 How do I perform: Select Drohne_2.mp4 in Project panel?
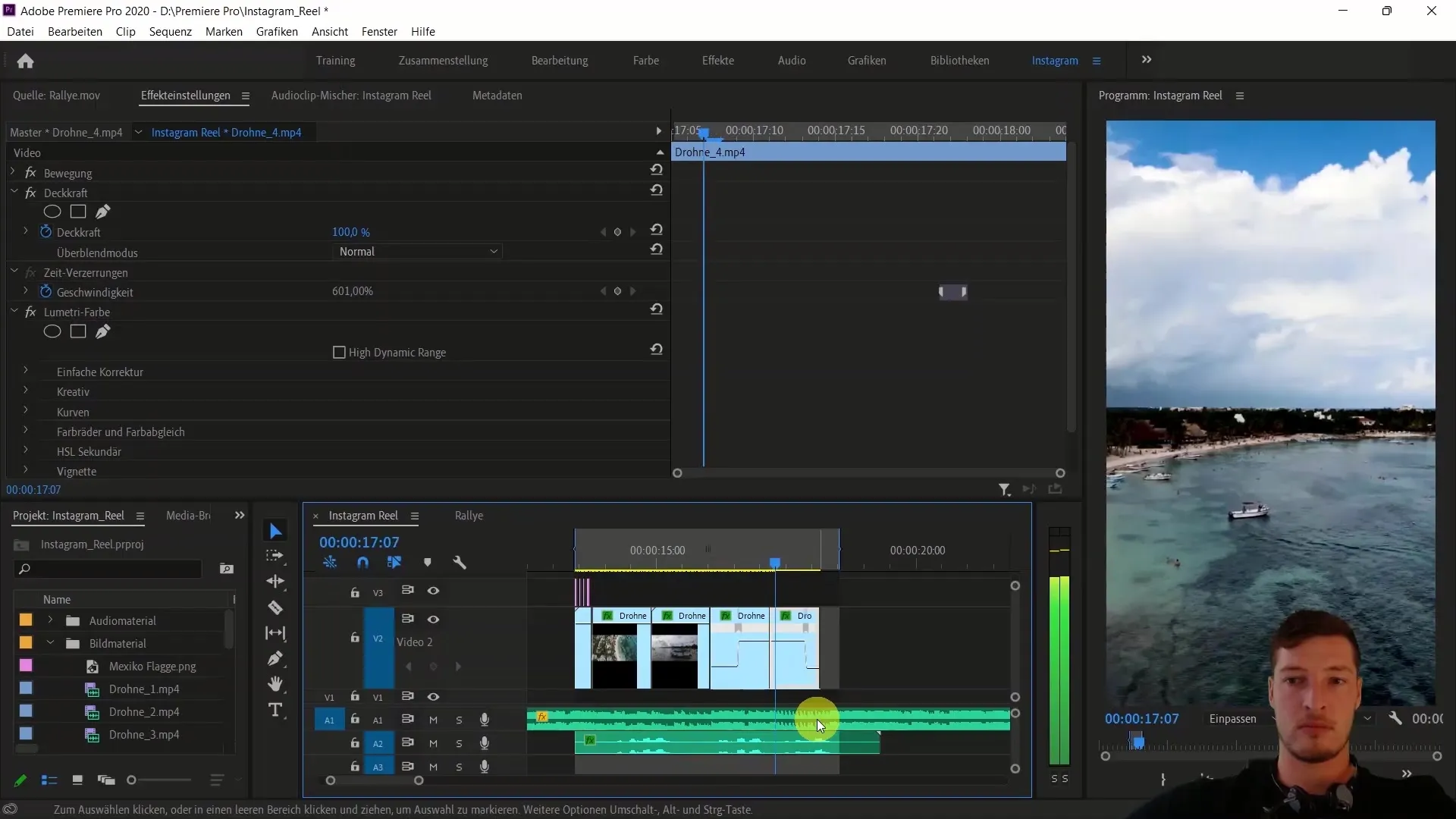pos(143,711)
